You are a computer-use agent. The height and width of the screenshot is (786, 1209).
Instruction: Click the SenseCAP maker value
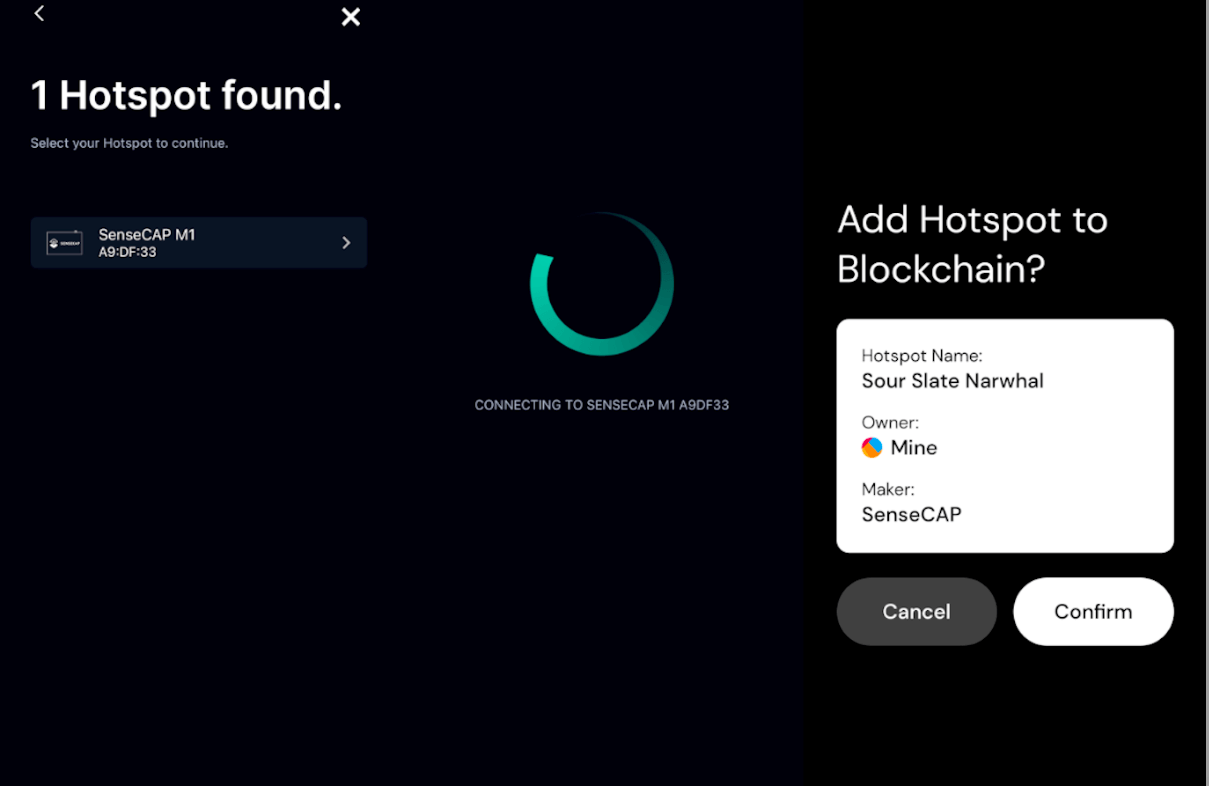[x=911, y=515]
